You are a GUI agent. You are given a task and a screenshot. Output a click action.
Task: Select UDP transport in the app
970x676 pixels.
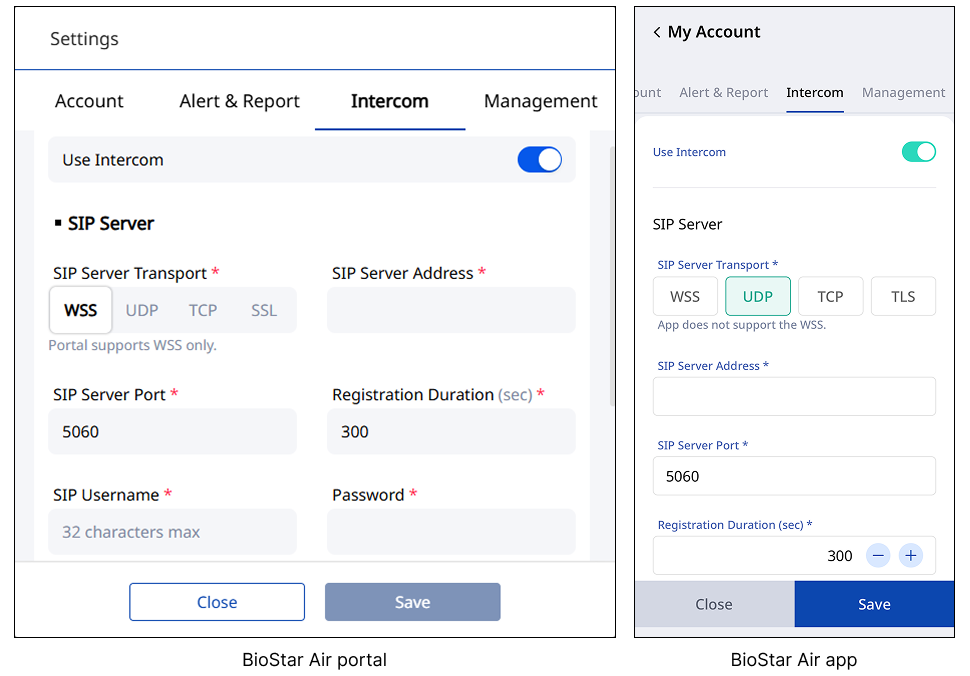[x=758, y=297]
